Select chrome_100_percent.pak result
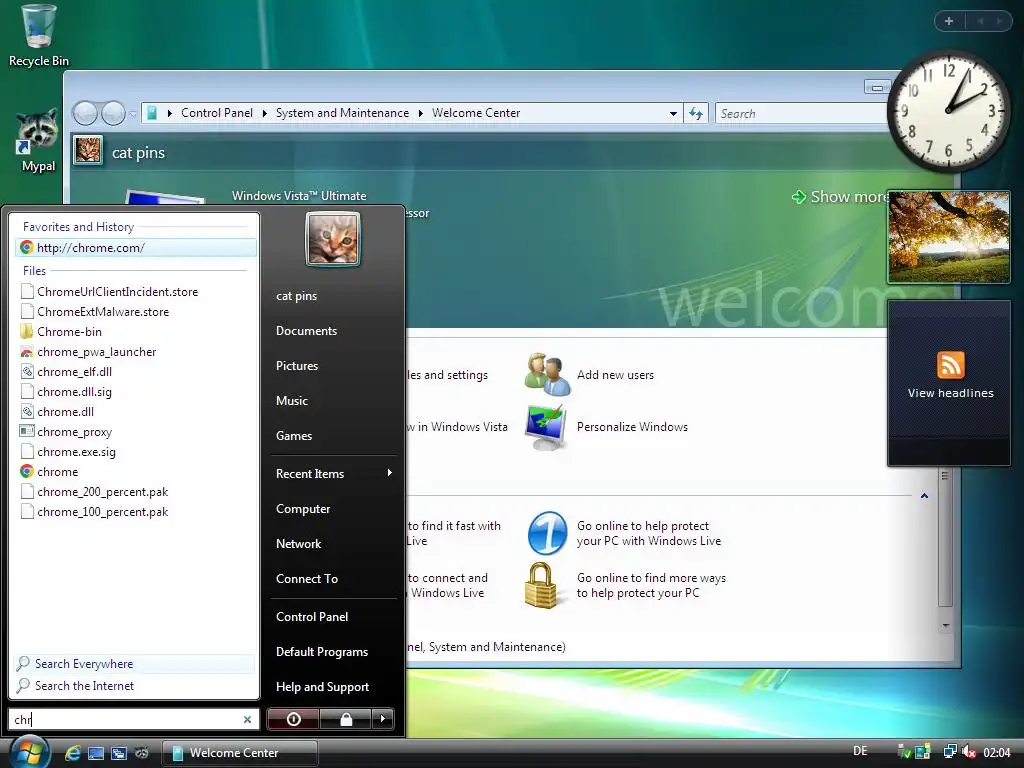Screen dimensions: 1024x768 tap(102, 512)
